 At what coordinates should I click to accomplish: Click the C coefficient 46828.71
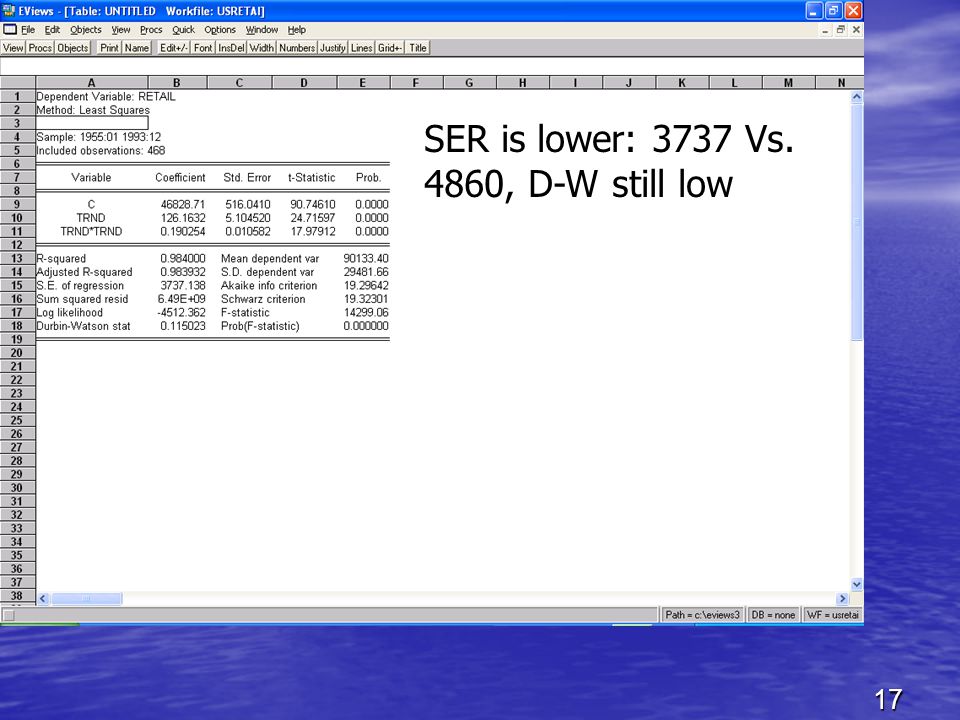tap(183, 204)
